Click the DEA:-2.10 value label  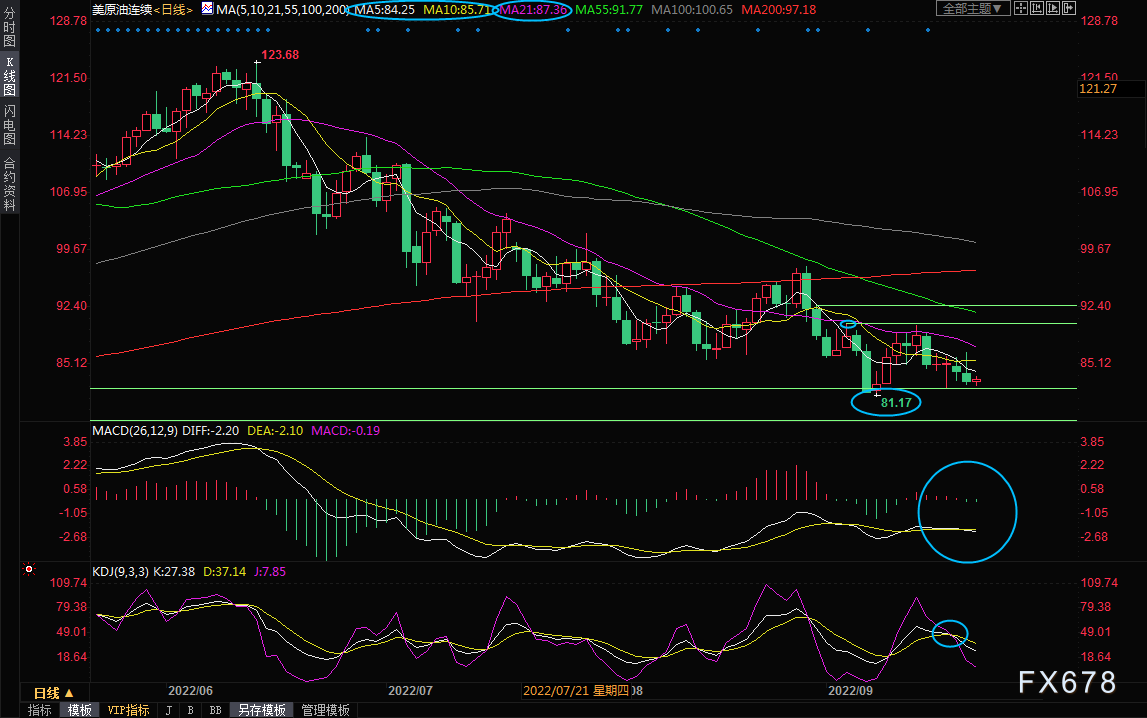click(x=275, y=431)
